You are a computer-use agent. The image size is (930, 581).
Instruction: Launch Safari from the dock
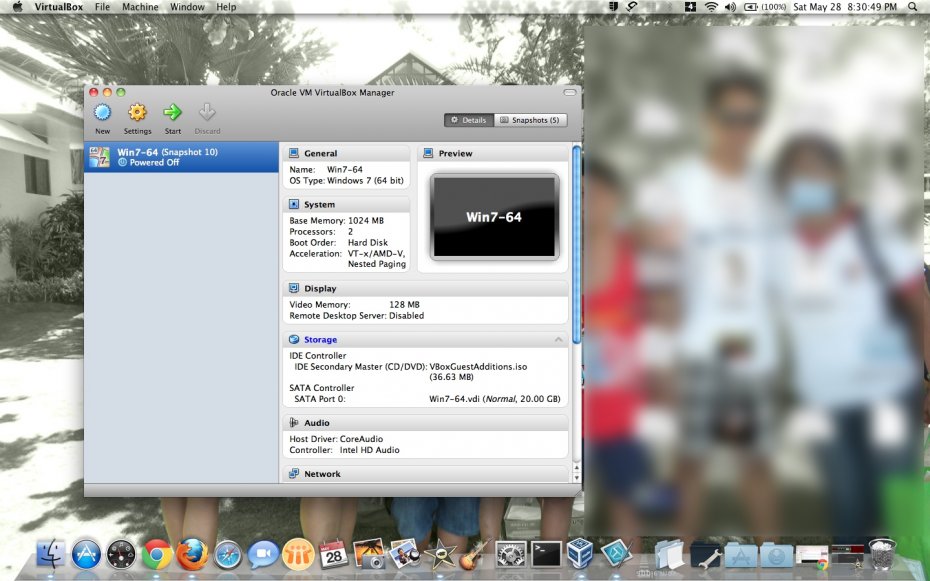click(x=228, y=555)
